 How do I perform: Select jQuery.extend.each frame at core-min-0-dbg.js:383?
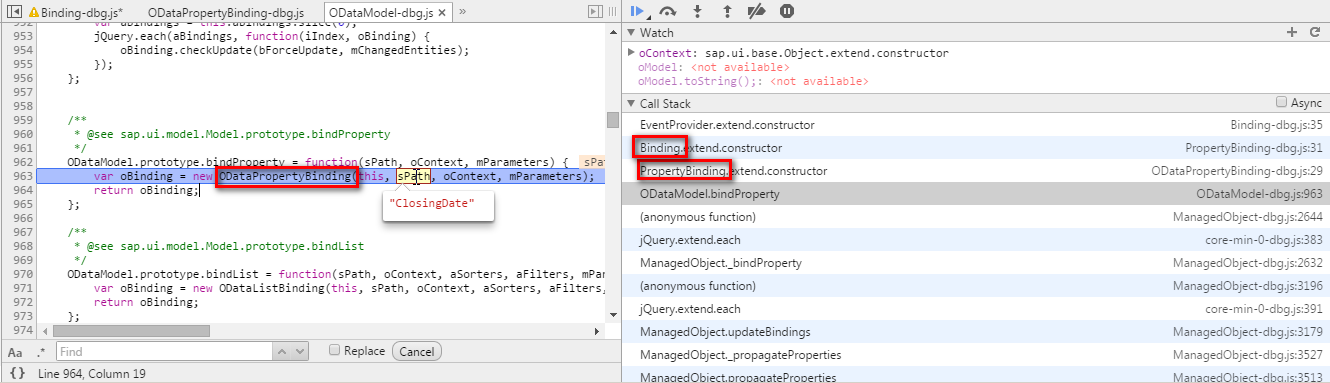coord(975,240)
